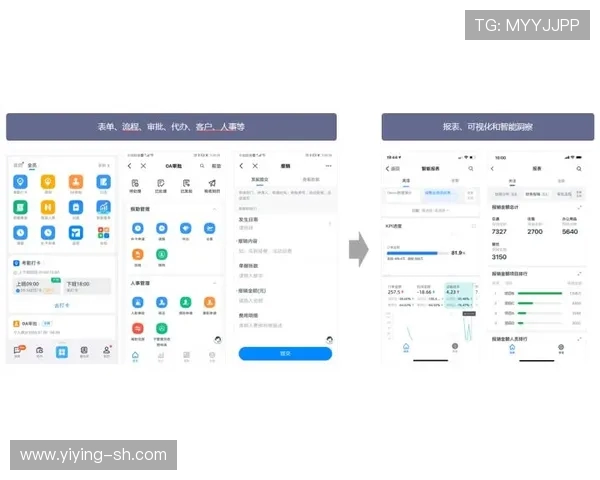Go back using arrow in OA审批 header

pyautogui.click(x=130, y=166)
